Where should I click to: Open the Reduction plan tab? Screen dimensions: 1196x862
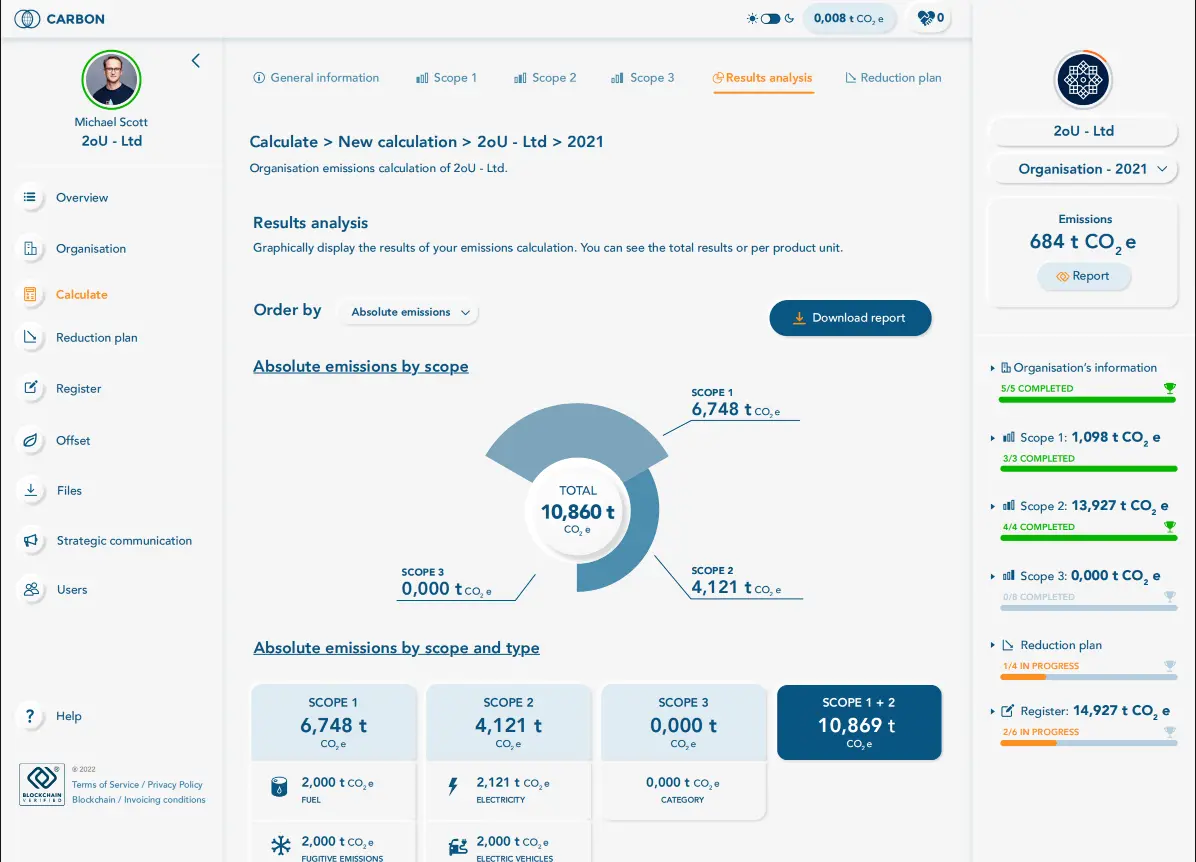[x=893, y=77]
